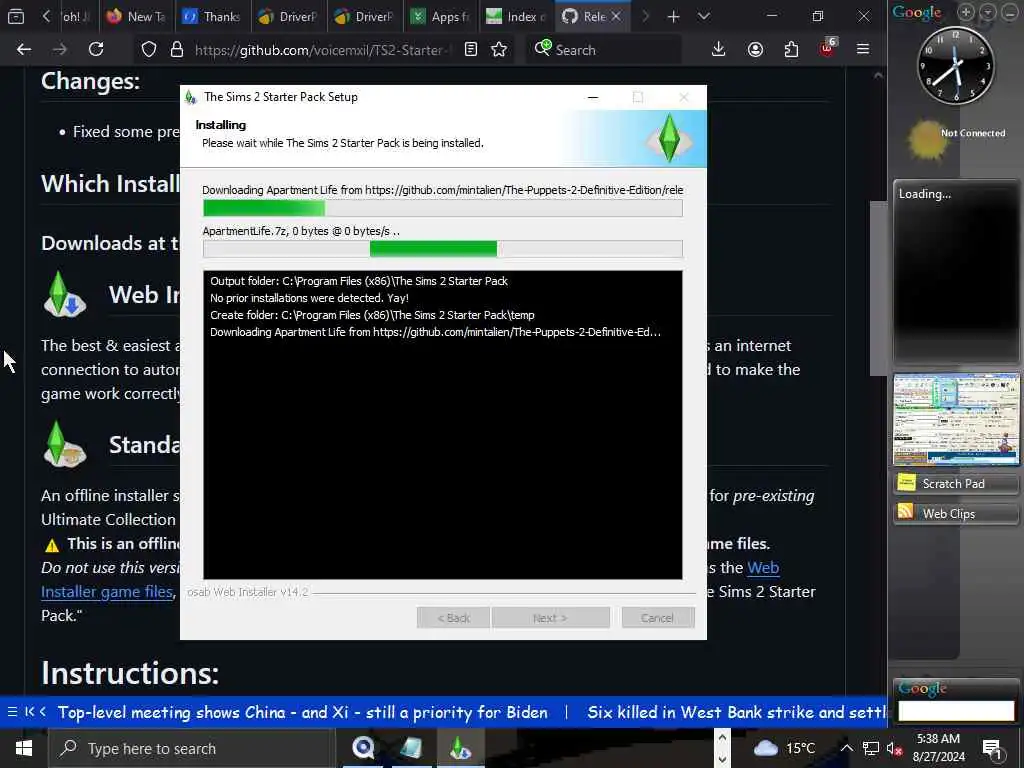
Task: Open the Scratch Pad gadget
Action: click(x=956, y=483)
